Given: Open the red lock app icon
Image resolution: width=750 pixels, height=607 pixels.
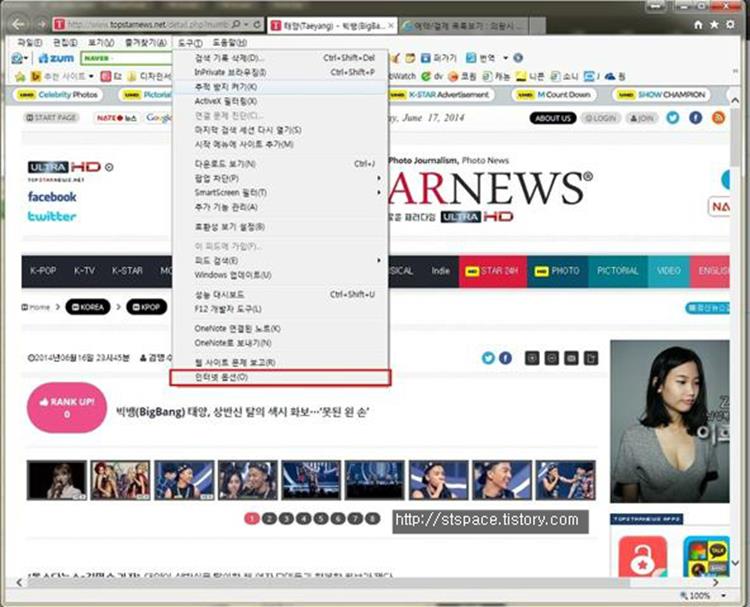Looking at the screenshot, I should tap(642, 556).
